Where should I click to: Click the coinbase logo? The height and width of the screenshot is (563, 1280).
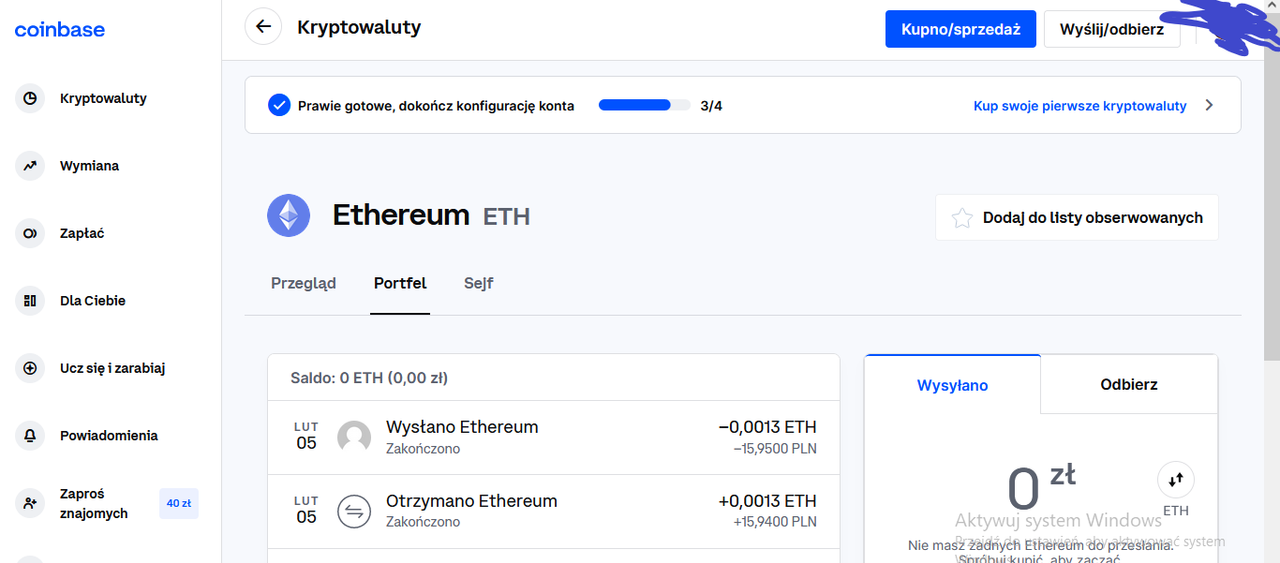click(x=60, y=30)
